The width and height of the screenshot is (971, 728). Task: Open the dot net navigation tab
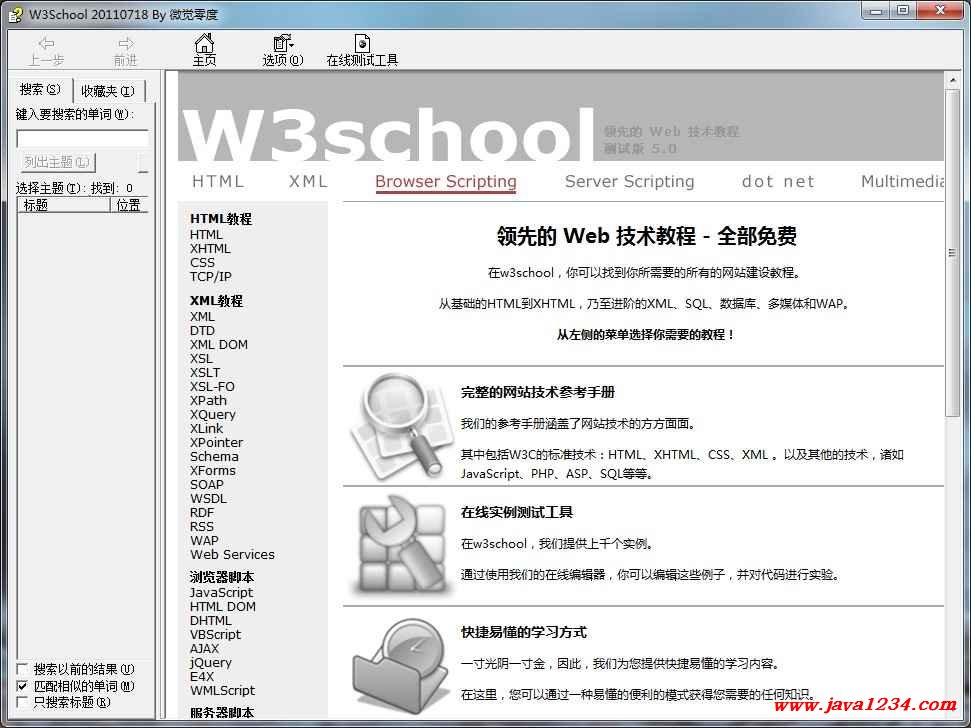pyautogui.click(x=778, y=182)
